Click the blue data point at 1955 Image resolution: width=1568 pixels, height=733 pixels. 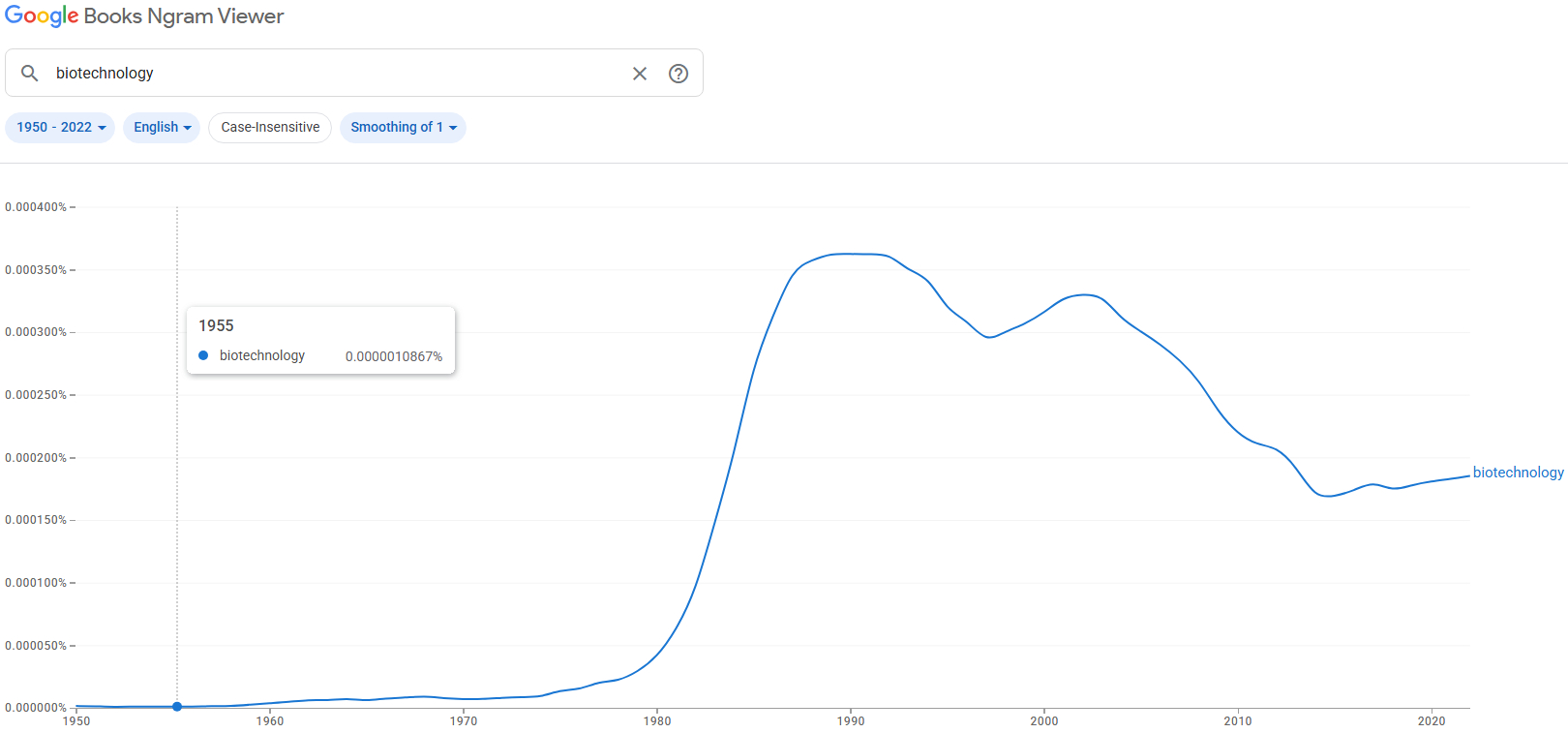(x=177, y=707)
